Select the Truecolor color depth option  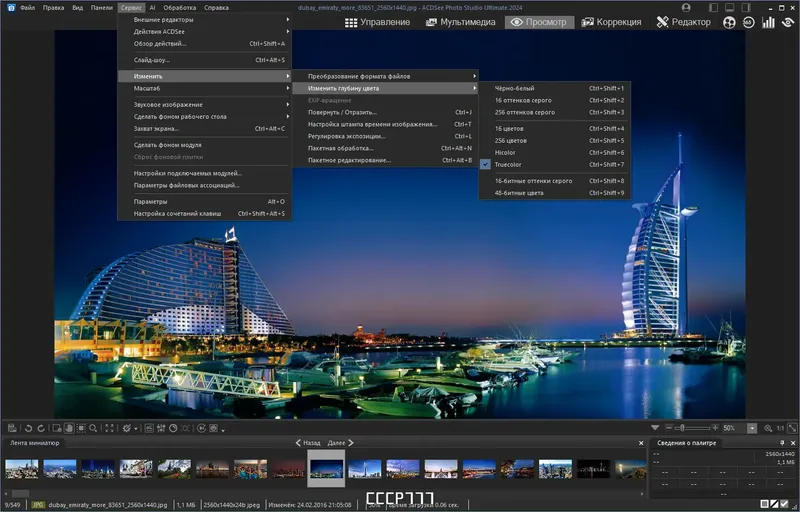(508, 164)
